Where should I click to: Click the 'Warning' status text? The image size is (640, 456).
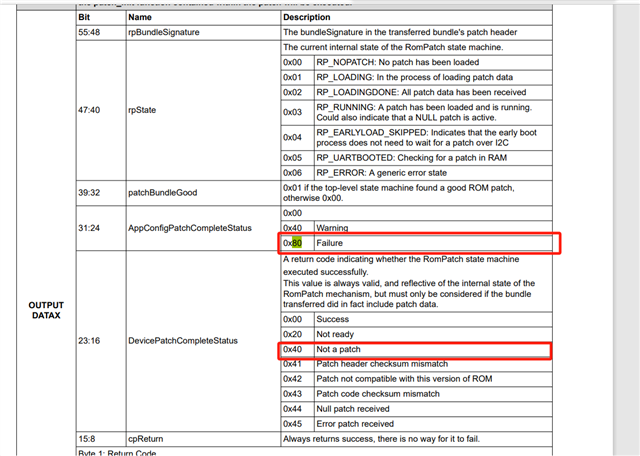click(x=332, y=228)
